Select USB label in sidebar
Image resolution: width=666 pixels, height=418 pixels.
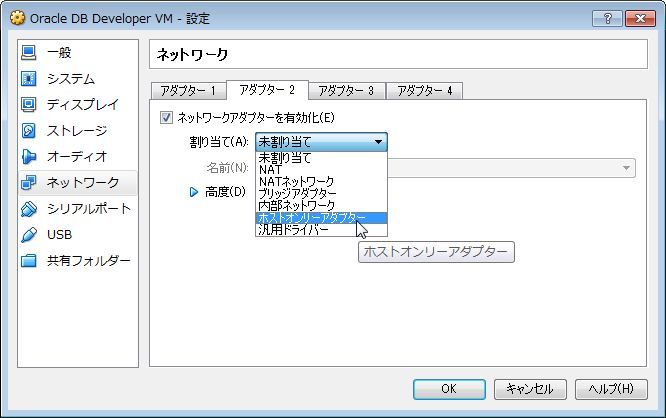[x=59, y=234]
